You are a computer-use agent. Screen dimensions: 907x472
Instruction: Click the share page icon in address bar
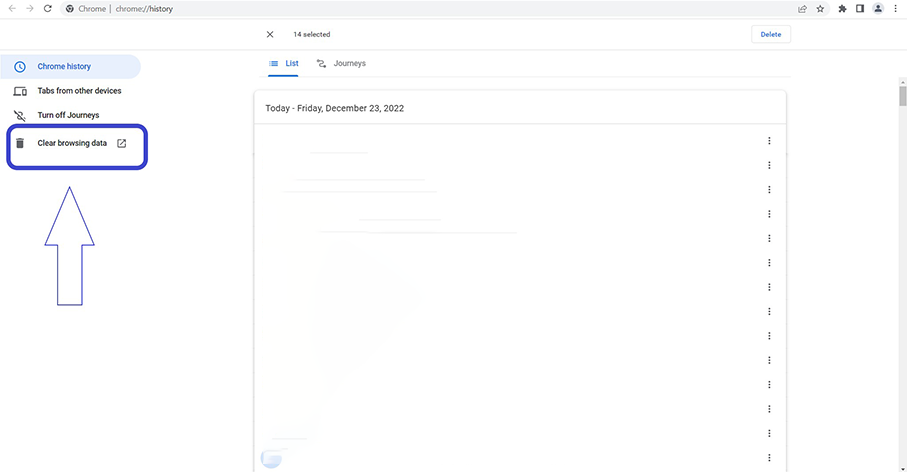click(802, 8)
